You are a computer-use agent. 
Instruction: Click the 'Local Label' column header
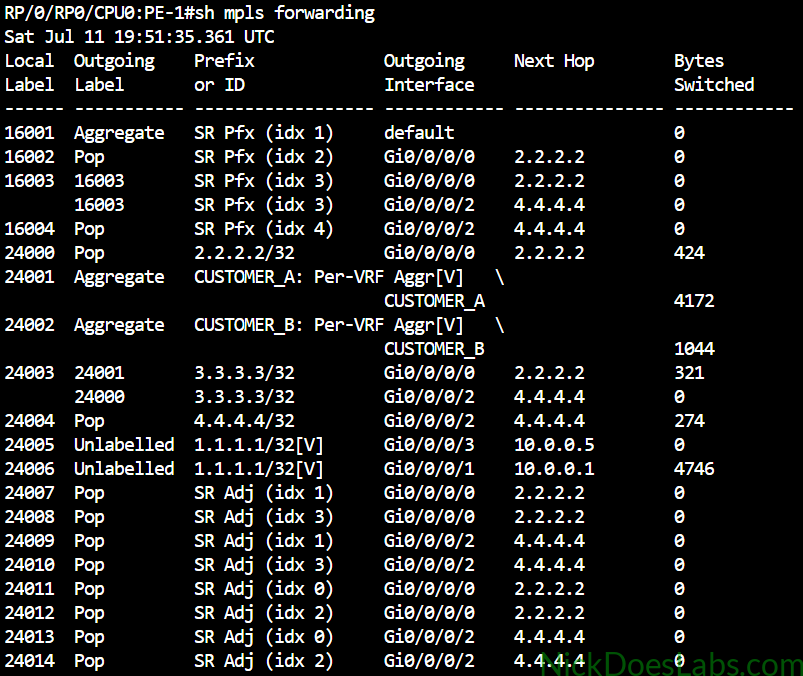click(x=29, y=72)
